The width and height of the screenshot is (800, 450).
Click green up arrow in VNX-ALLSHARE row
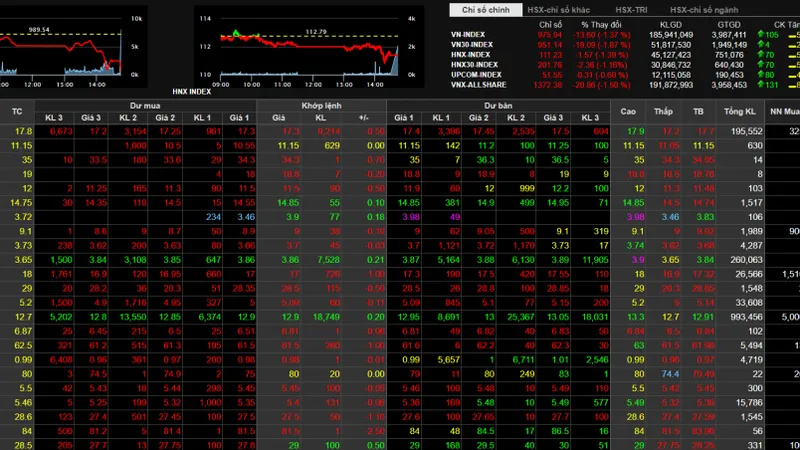(761, 84)
